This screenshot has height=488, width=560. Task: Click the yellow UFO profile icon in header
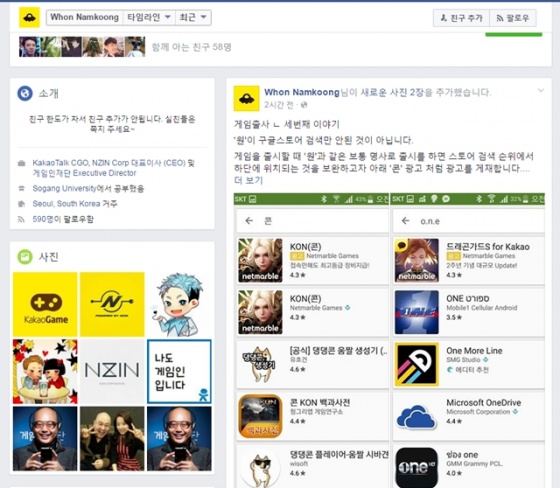(x=29, y=17)
